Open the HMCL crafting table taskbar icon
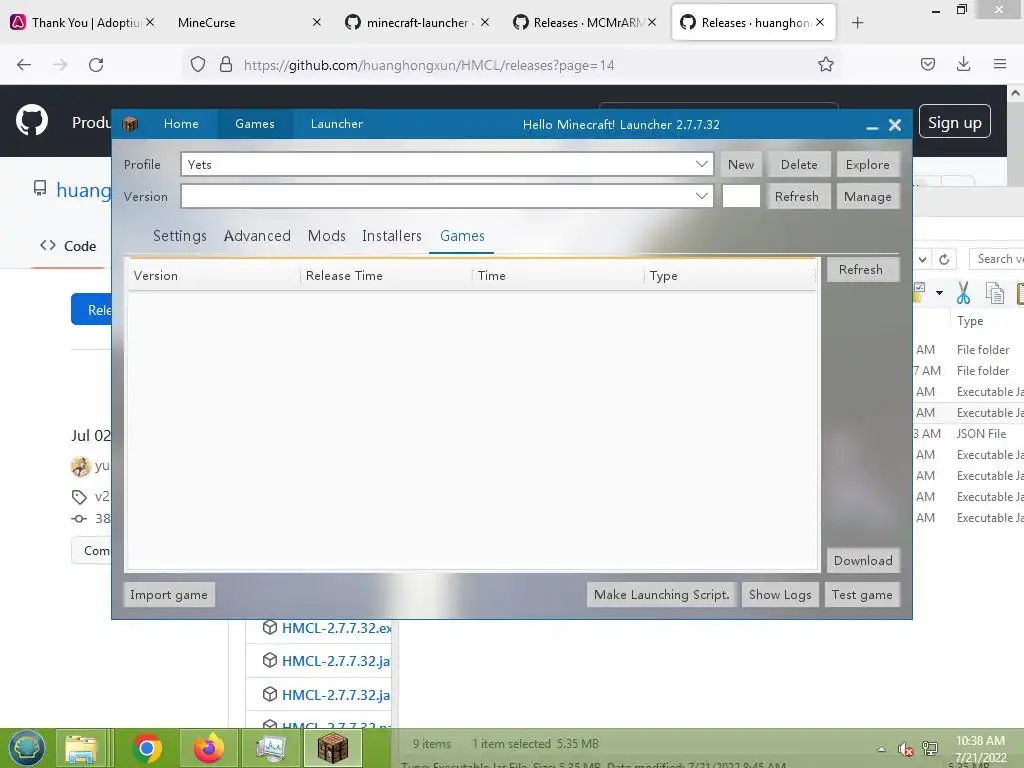The height and width of the screenshot is (768, 1024). pos(333,748)
